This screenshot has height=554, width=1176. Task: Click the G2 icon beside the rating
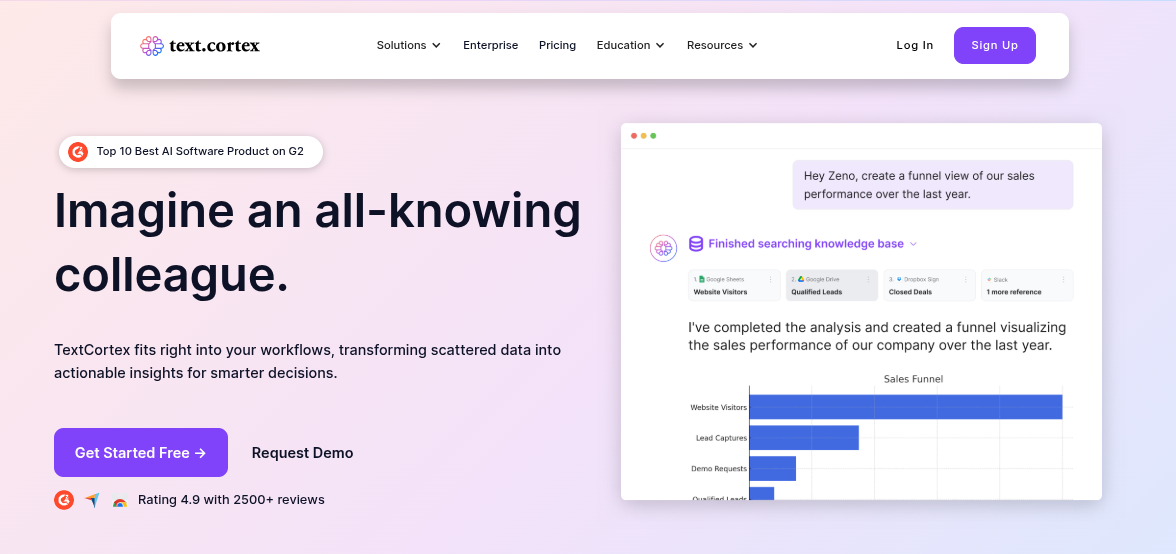click(64, 500)
